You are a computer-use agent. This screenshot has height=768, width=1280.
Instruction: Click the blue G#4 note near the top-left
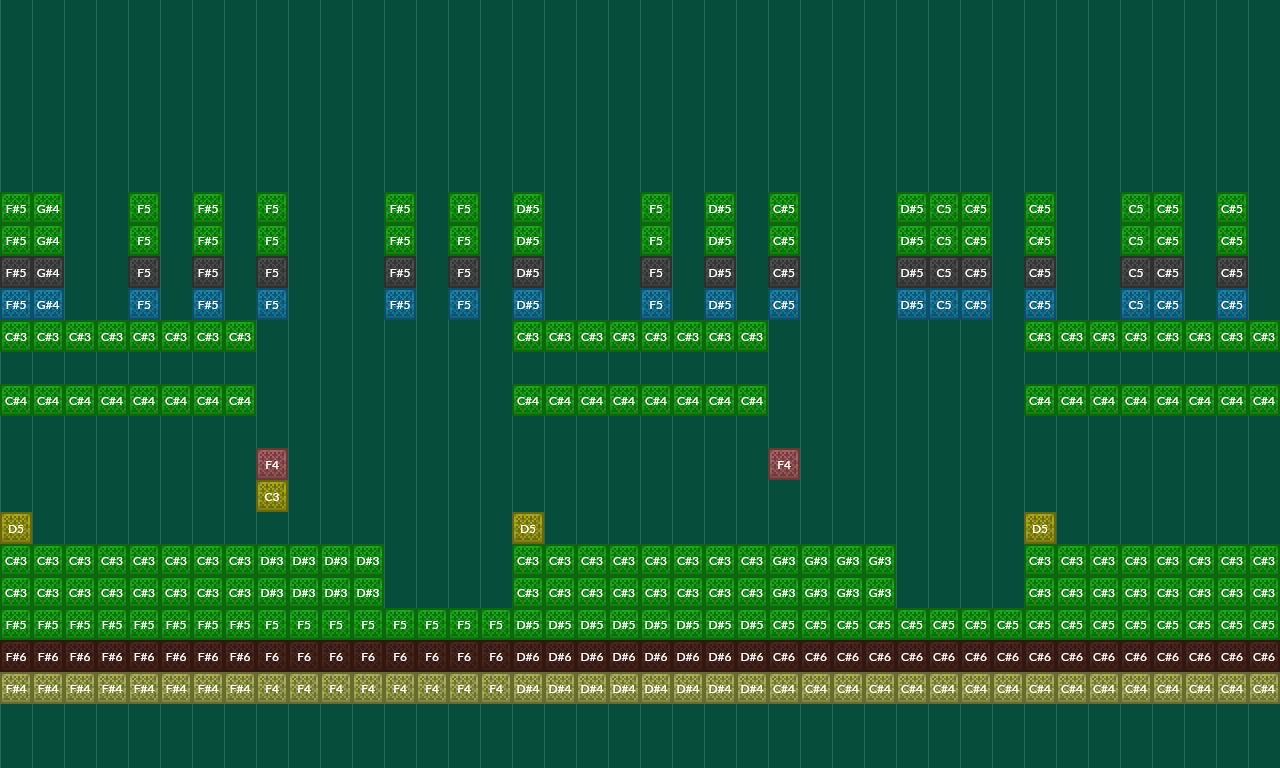point(47,304)
